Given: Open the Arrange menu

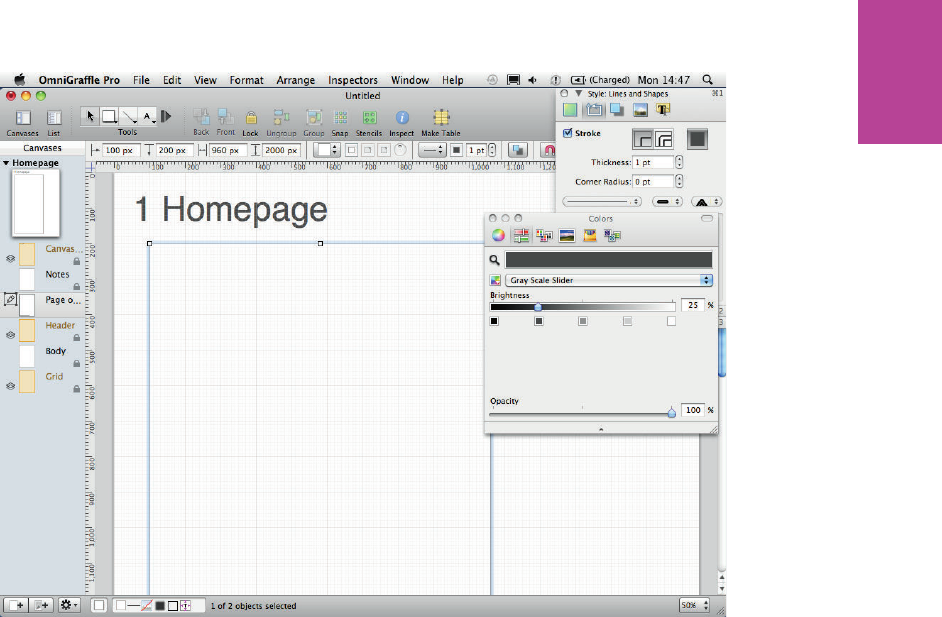Looking at the screenshot, I should coord(296,80).
